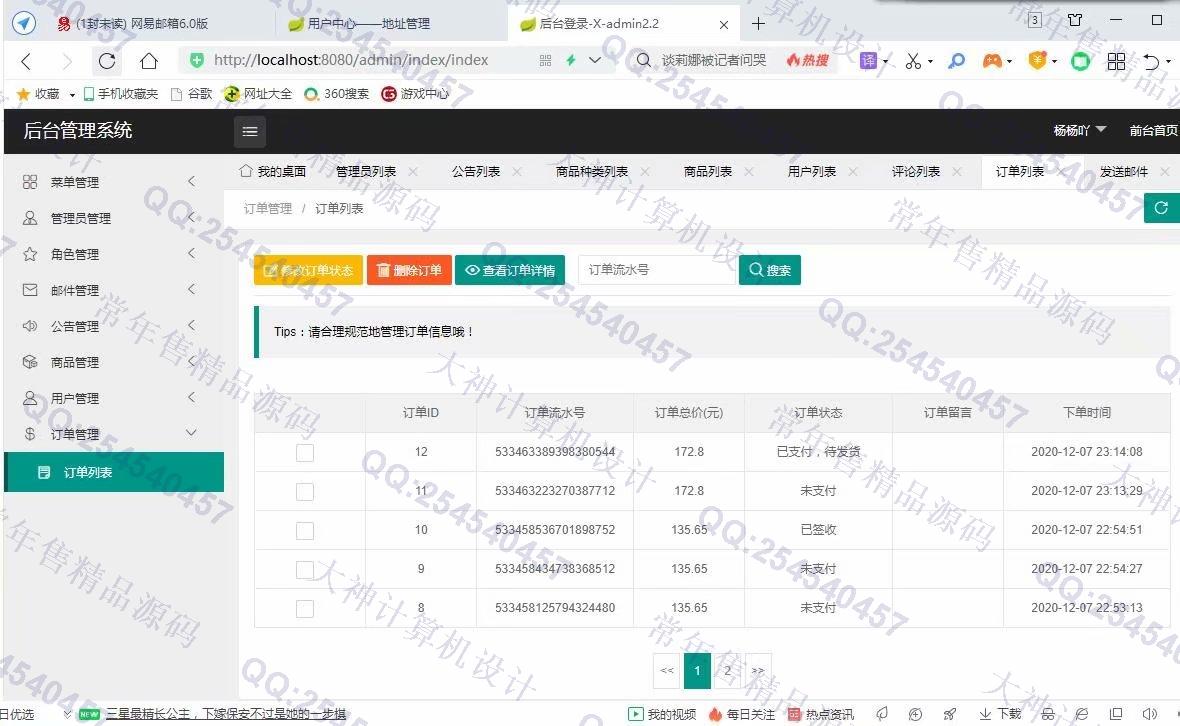Switch to 管理员列表 tab
The height and width of the screenshot is (726, 1180).
pos(366,172)
